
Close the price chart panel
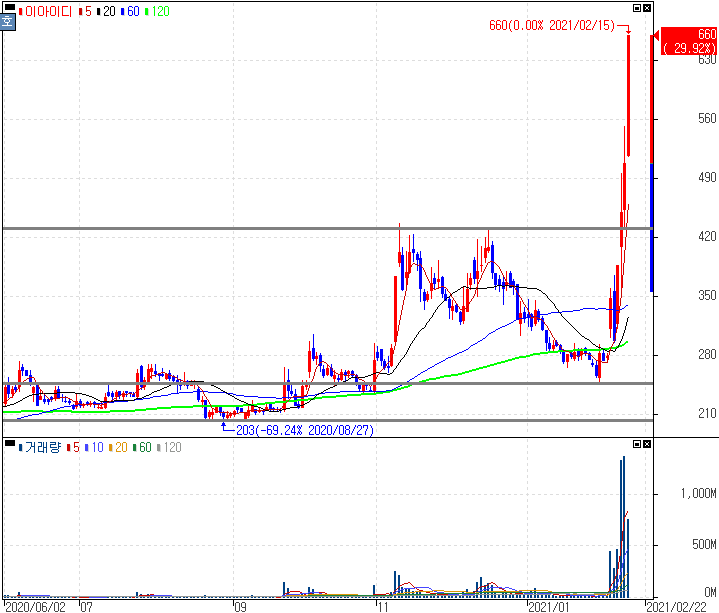[647, 8]
